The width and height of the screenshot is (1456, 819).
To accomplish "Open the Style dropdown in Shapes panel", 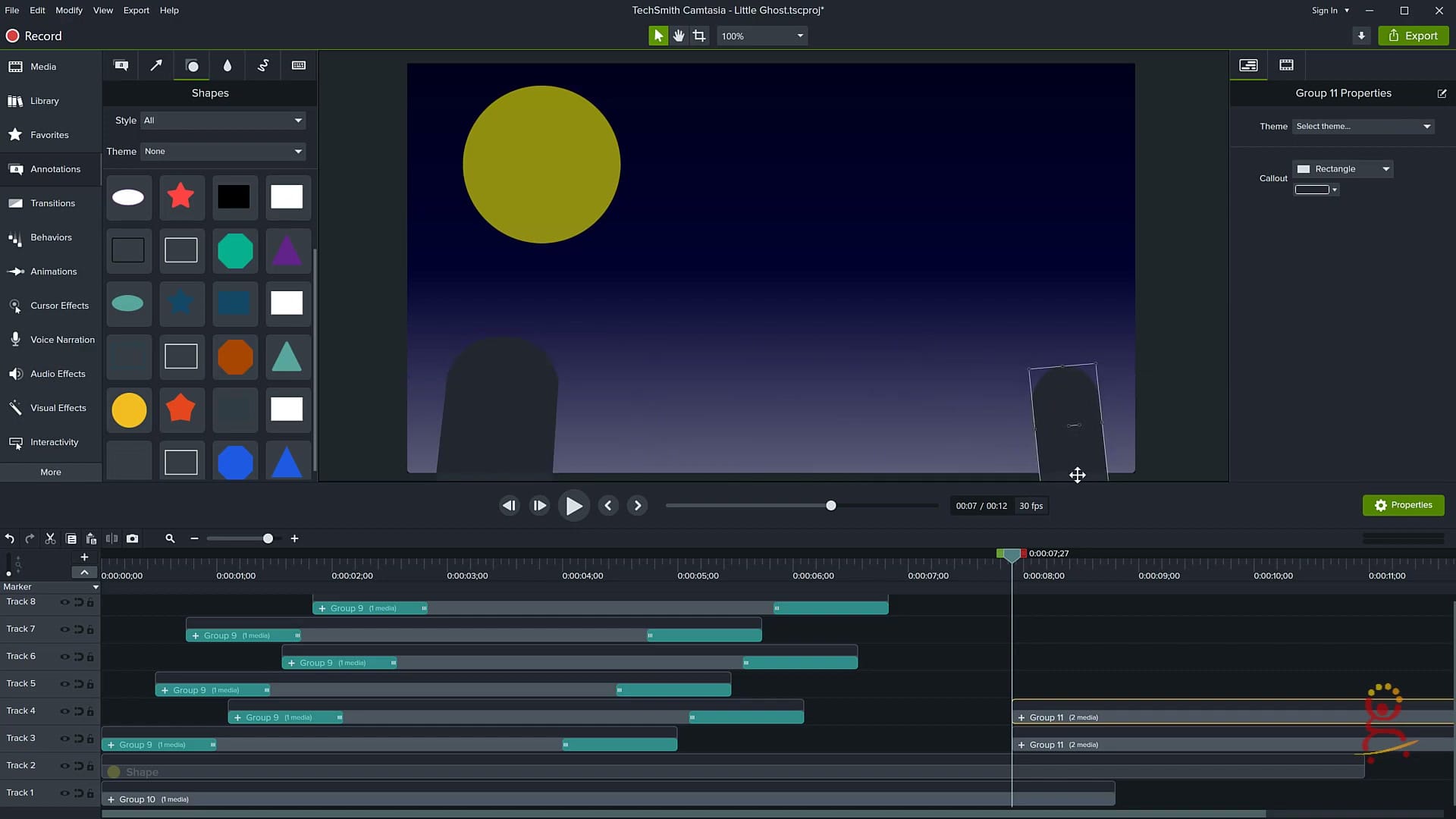I will pos(222,120).
